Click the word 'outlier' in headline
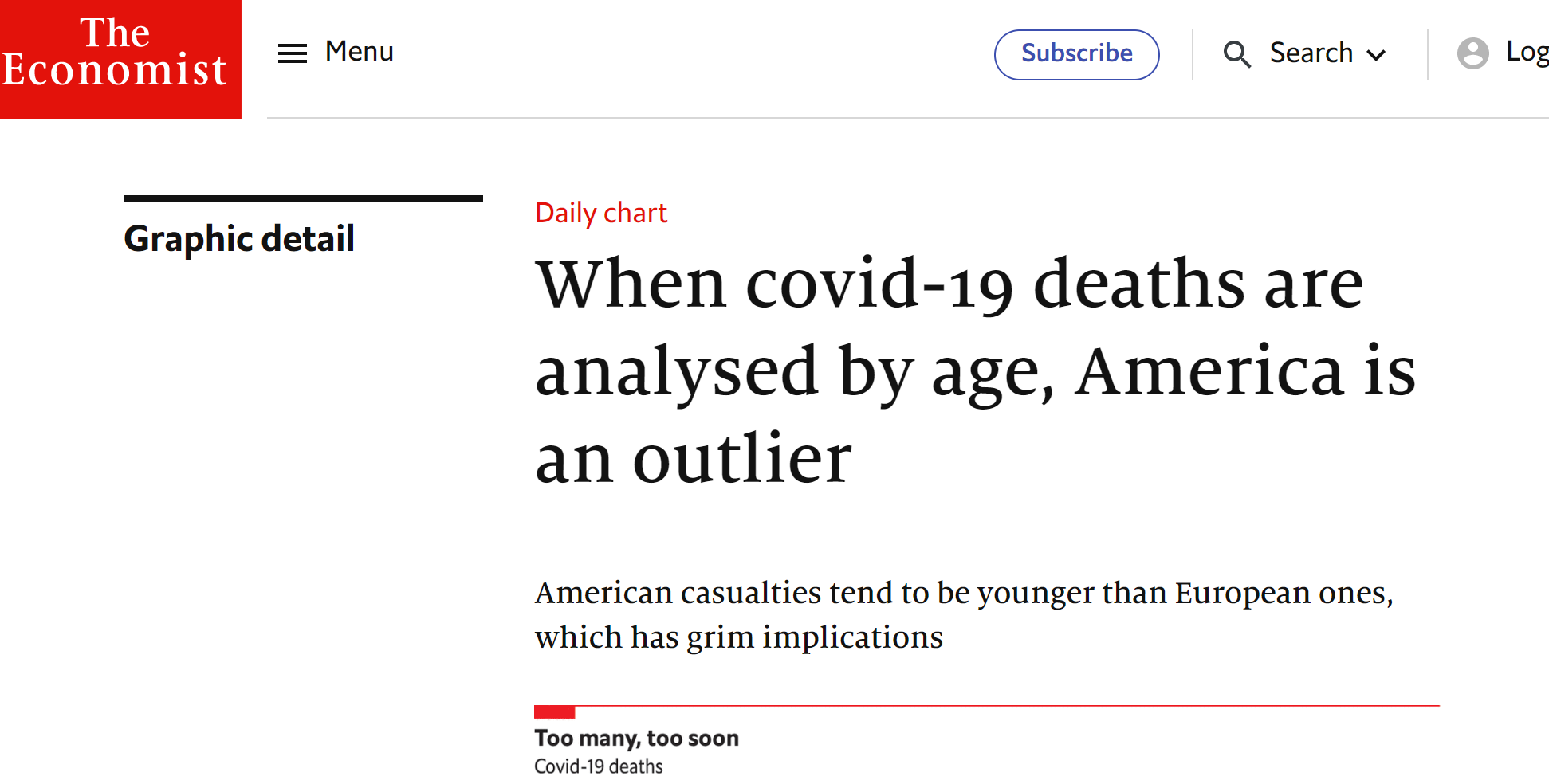This screenshot has height=784, width=1549. tap(741, 460)
